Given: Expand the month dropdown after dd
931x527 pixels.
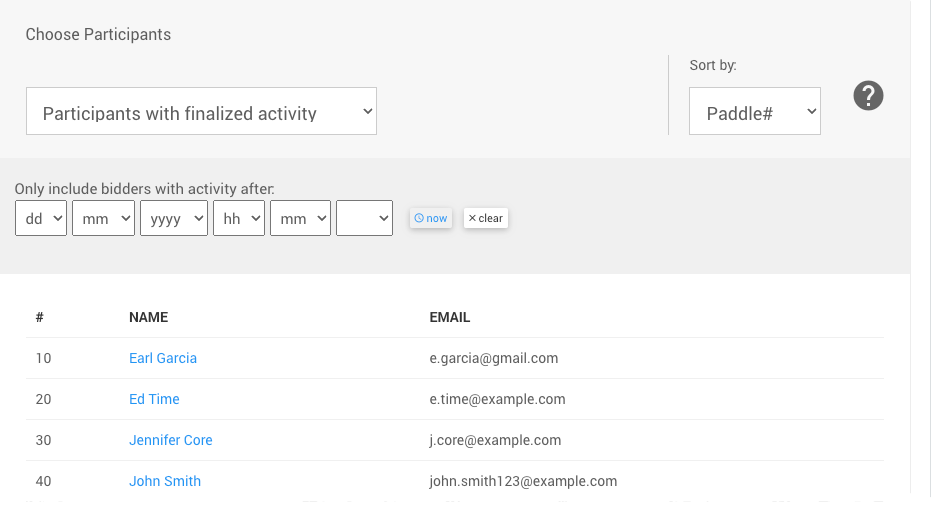Looking at the screenshot, I should coord(103,218).
